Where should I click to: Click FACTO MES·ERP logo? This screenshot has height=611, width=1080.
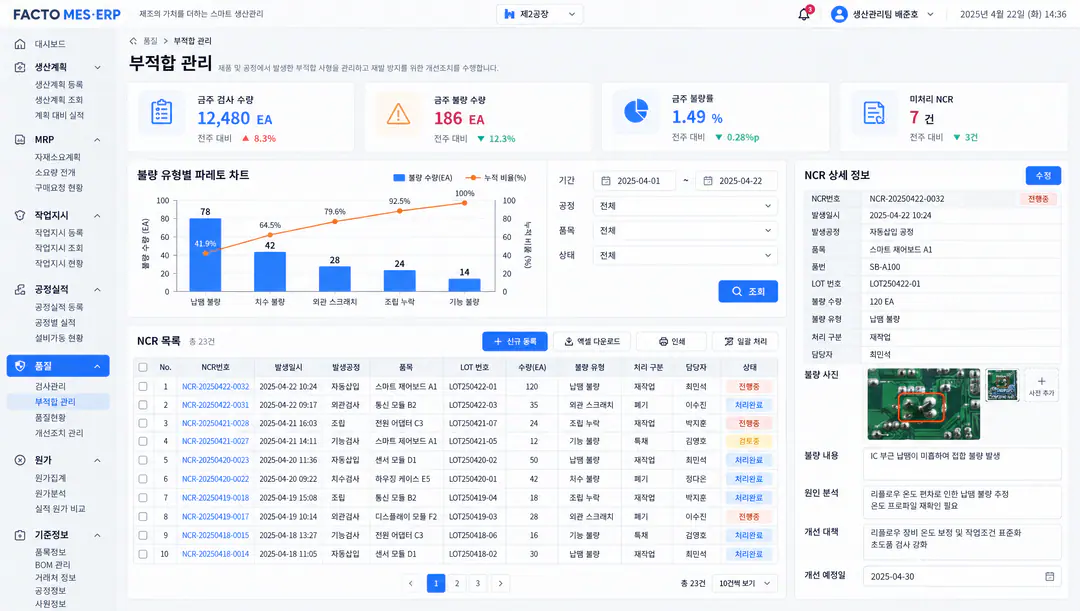click(x=67, y=14)
